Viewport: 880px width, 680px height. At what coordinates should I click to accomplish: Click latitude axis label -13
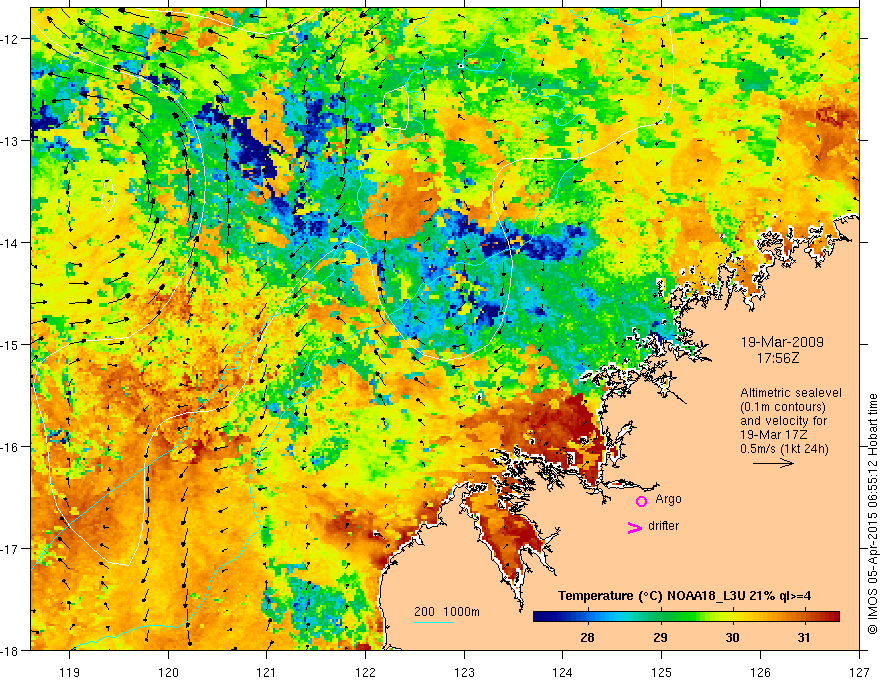pos(10,141)
